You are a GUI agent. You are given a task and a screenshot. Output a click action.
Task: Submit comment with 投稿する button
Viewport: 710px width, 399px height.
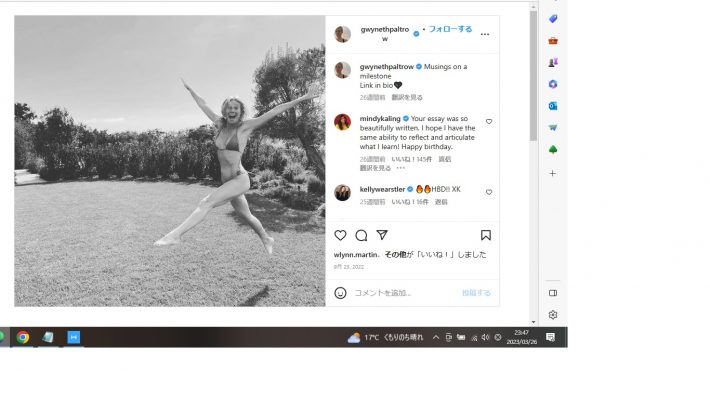(x=476, y=293)
